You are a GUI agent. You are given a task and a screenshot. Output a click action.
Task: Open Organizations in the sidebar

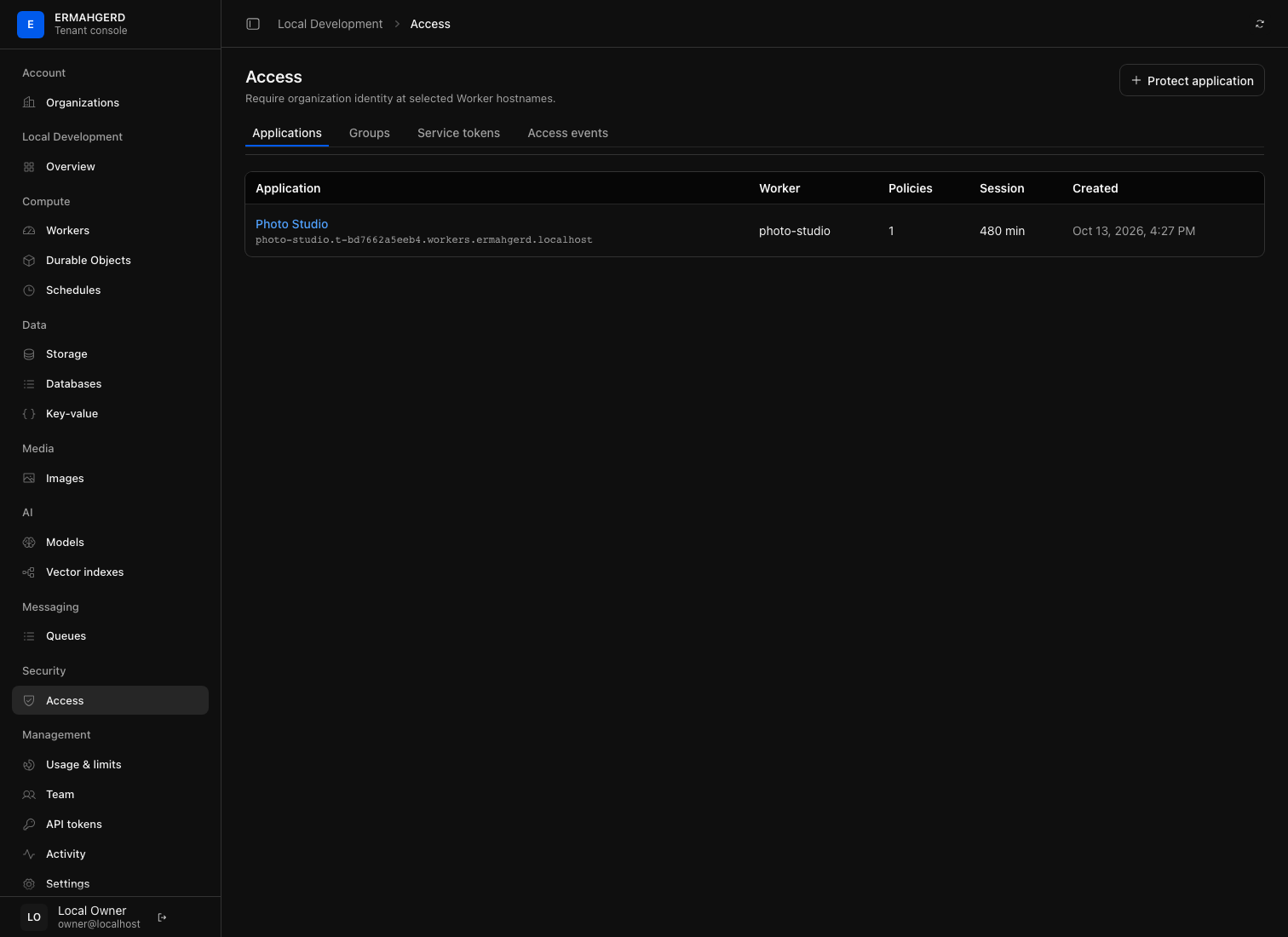point(110,102)
